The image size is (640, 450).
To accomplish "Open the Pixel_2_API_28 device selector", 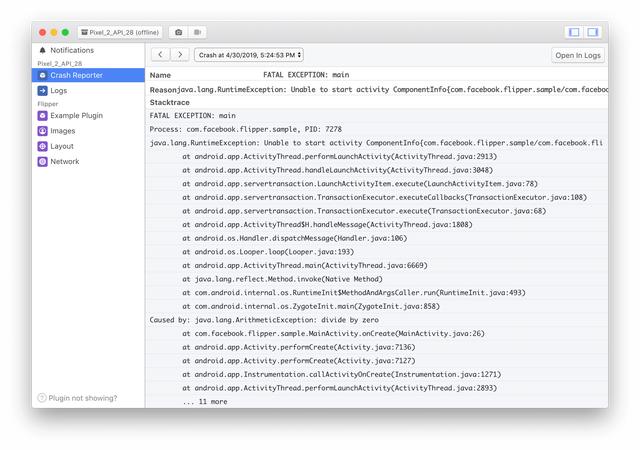I will 120,32.
